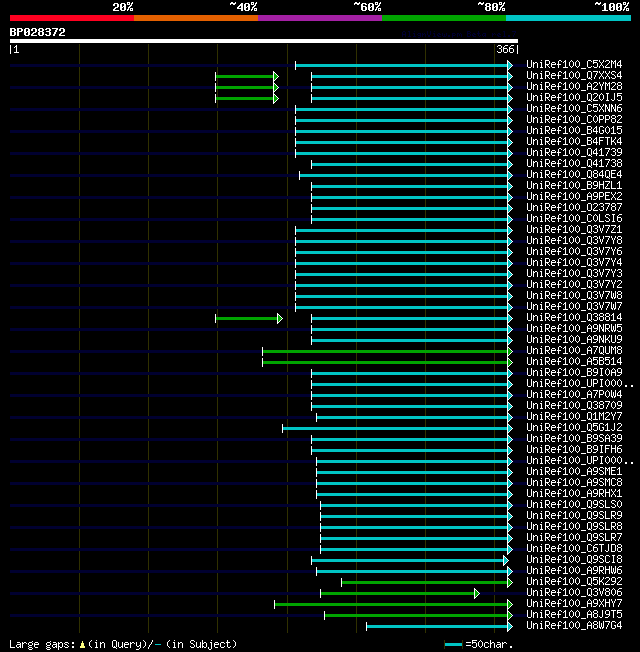
Task: Select the UniRef100_Q9SLR9 label
Action: point(574,515)
